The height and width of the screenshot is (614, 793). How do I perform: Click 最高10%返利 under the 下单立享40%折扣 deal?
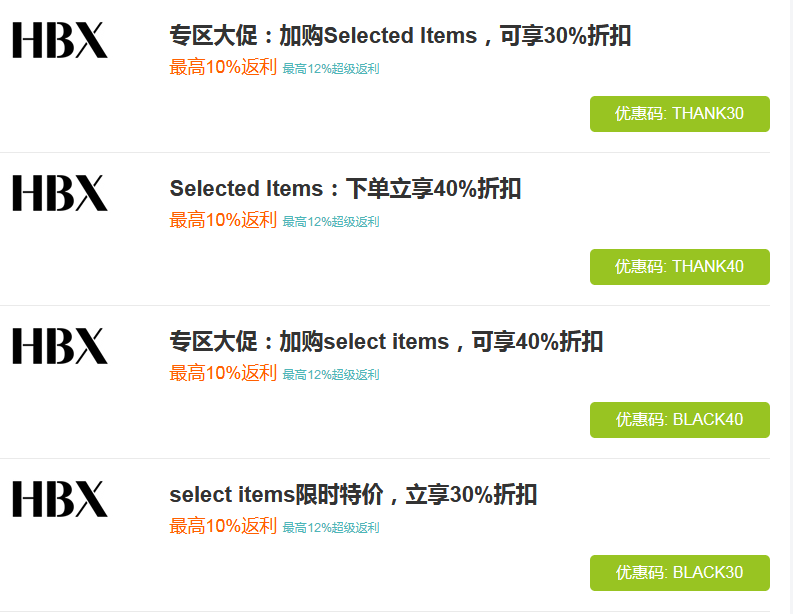click(223, 220)
